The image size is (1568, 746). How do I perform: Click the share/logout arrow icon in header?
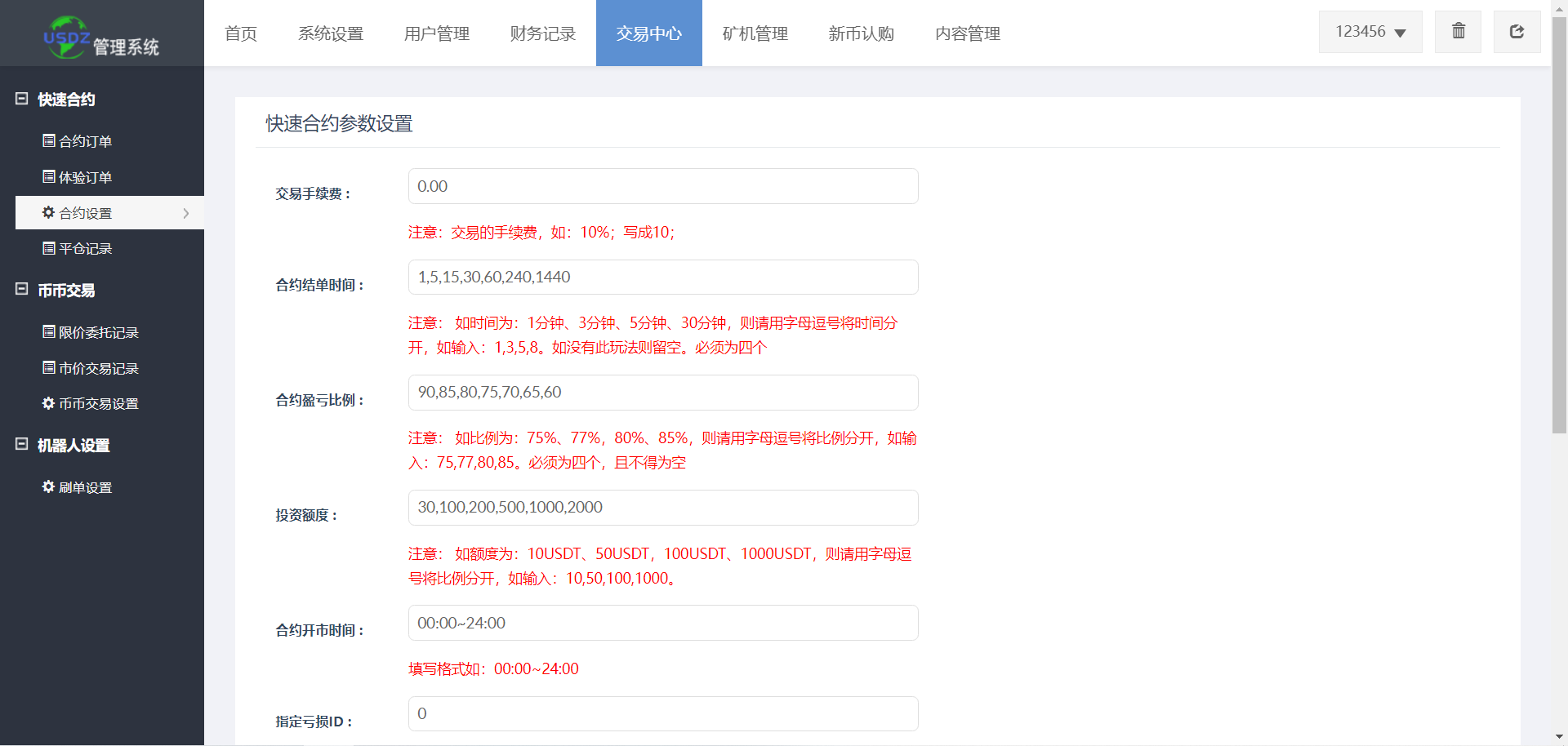pyautogui.click(x=1517, y=32)
